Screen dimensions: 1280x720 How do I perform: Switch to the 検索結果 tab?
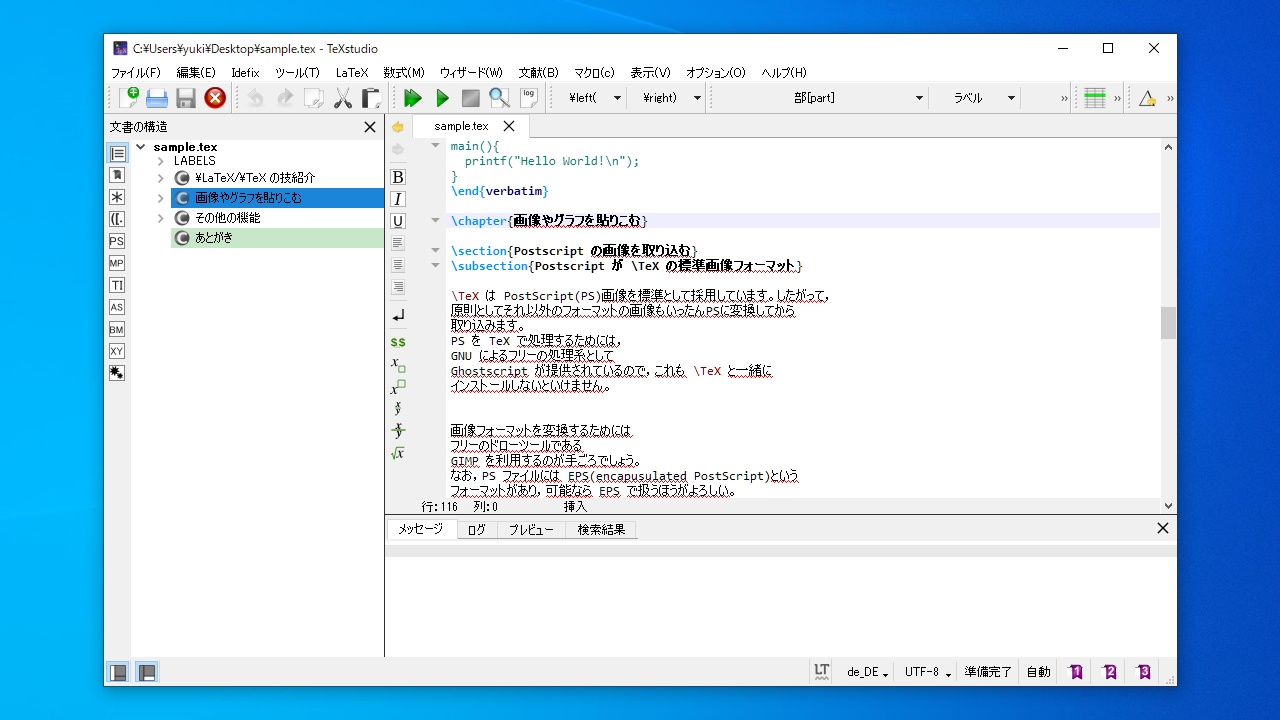601,530
